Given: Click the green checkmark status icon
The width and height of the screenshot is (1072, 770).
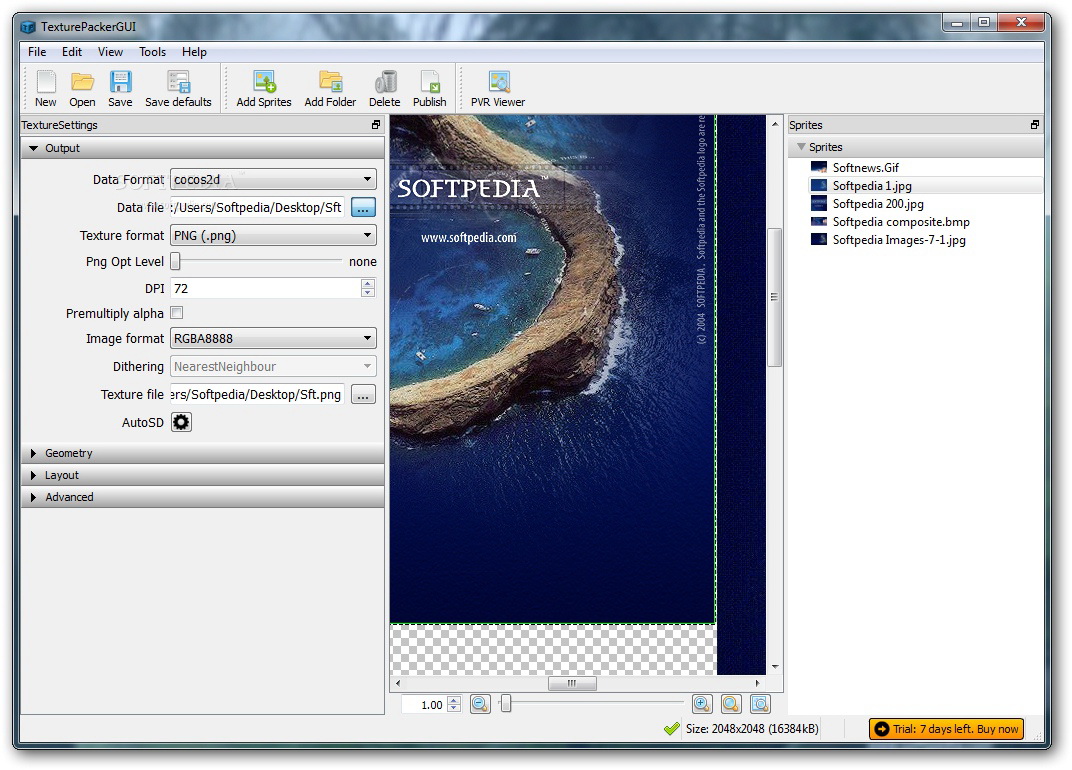Looking at the screenshot, I should pyautogui.click(x=671, y=729).
